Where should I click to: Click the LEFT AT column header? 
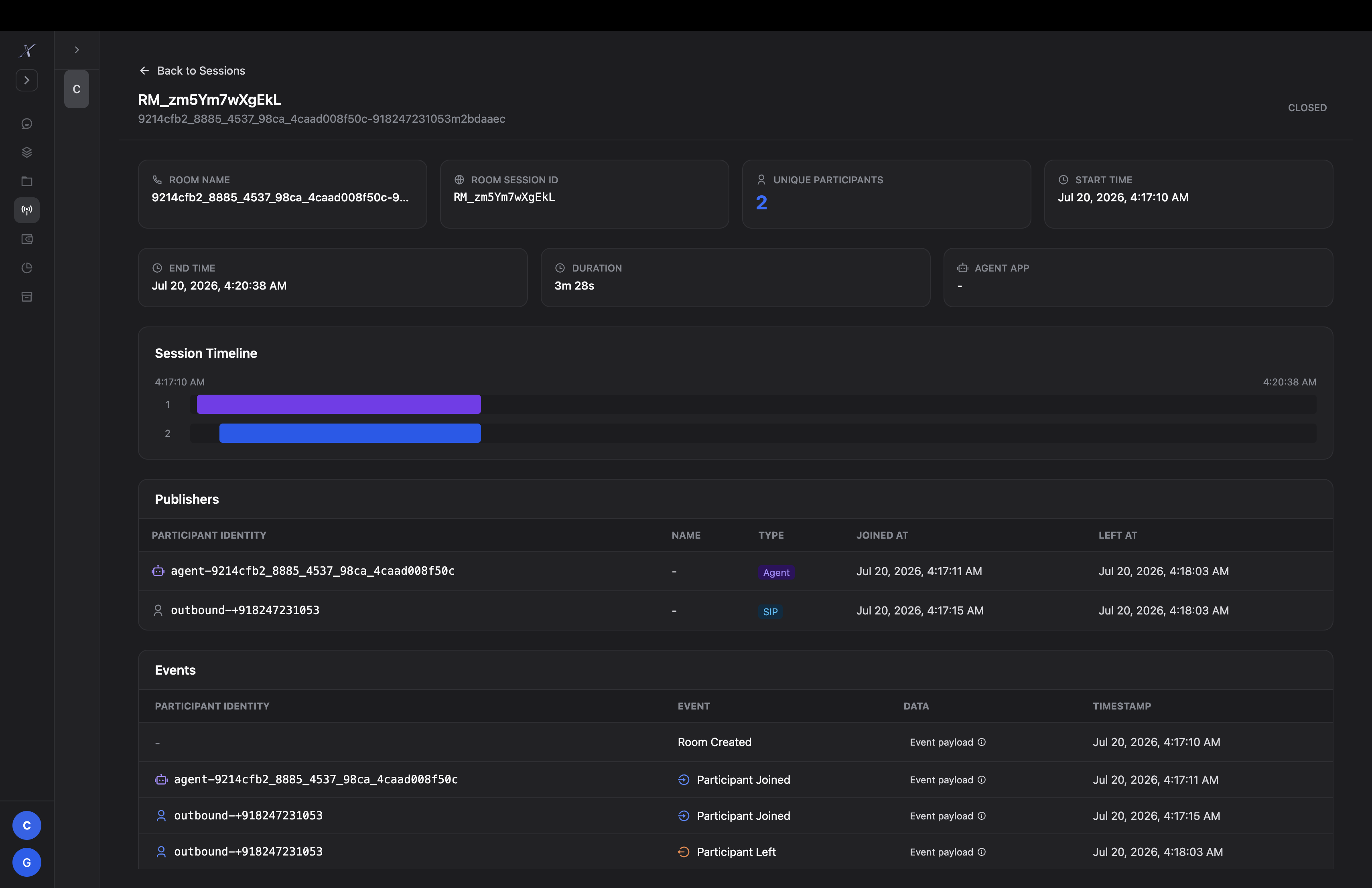[1118, 535]
